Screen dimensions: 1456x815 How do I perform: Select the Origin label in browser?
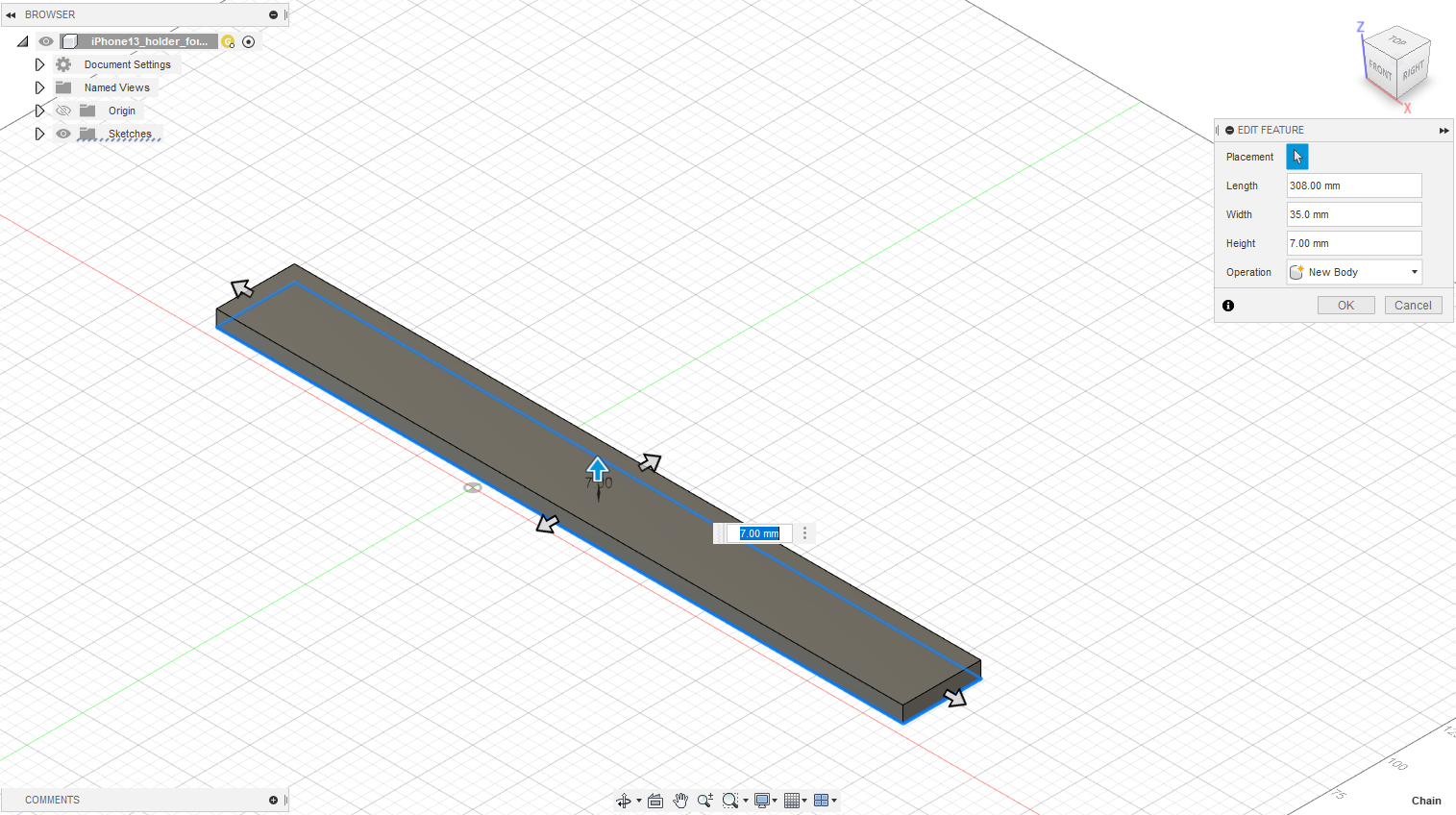[122, 111]
